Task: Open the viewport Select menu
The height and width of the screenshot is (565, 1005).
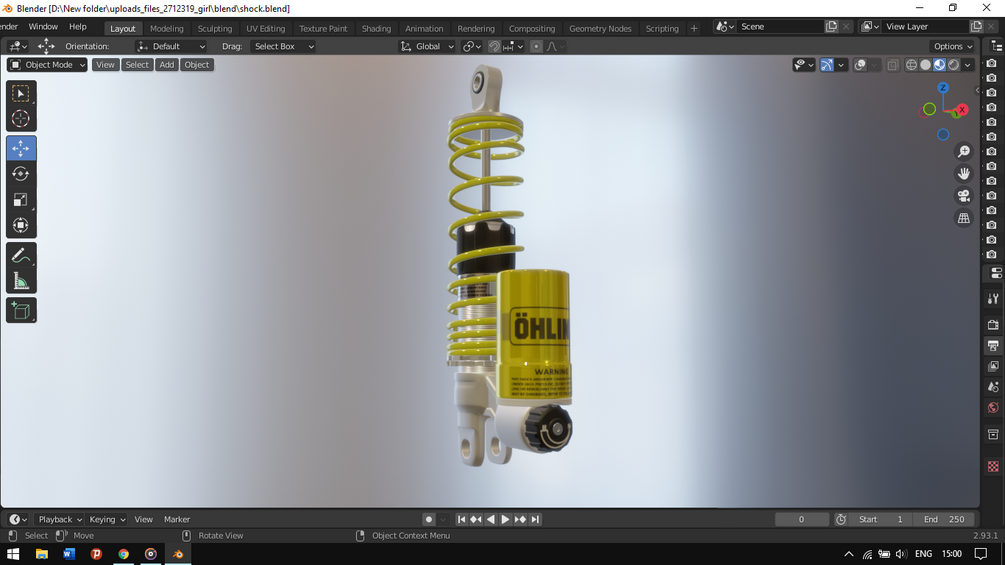Action: click(137, 65)
